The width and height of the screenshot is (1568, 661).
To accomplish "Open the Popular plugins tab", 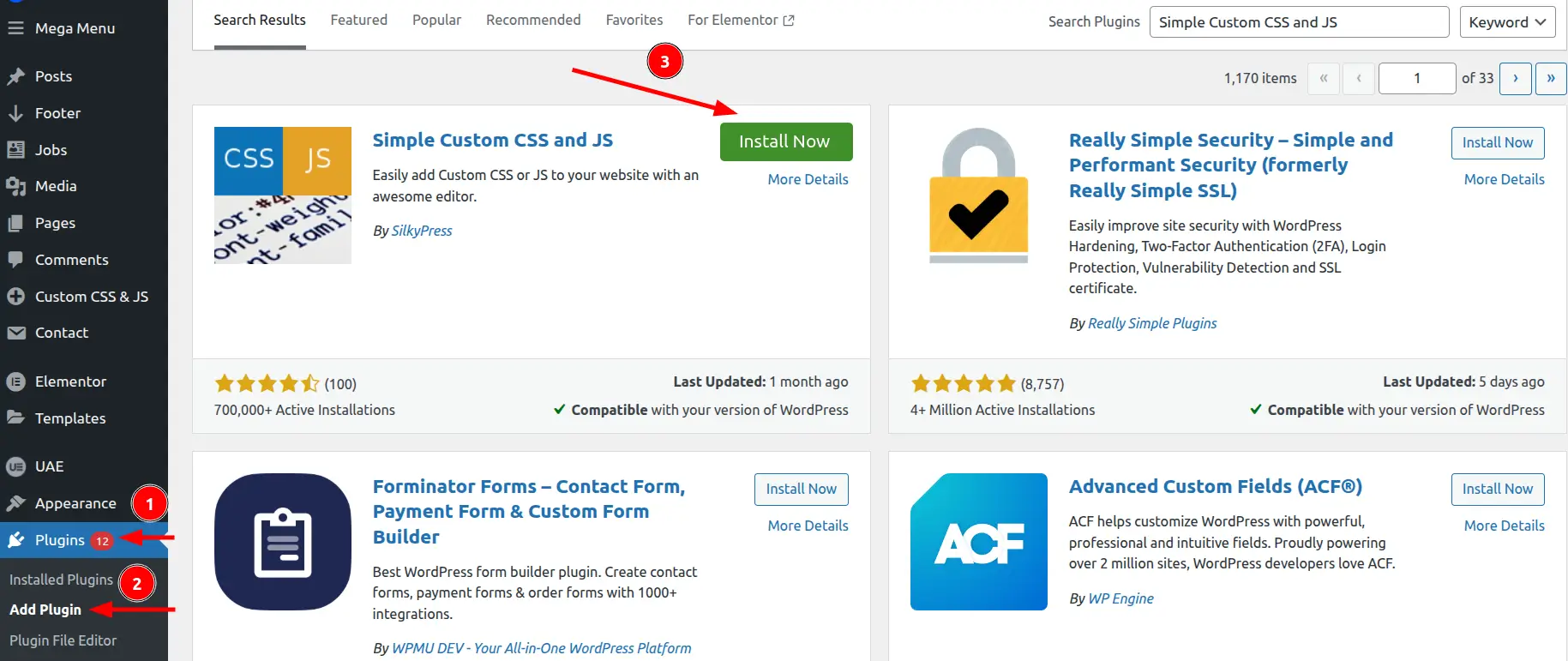I will 436,20.
